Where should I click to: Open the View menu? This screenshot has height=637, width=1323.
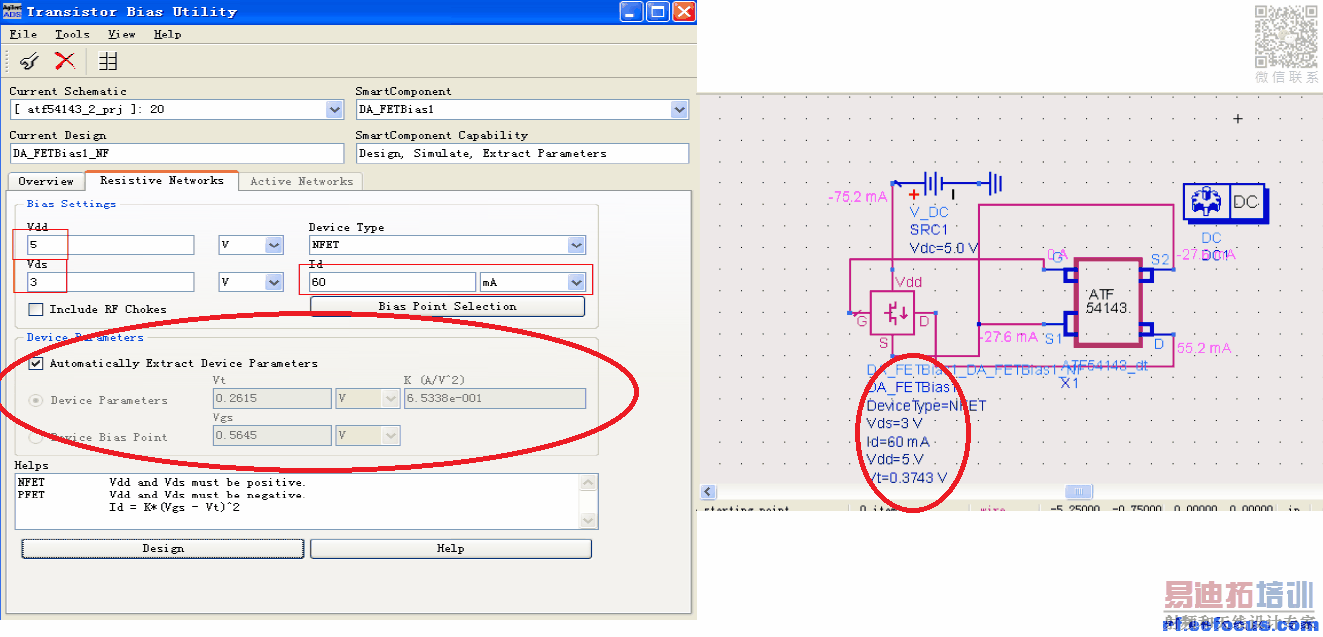coord(122,34)
